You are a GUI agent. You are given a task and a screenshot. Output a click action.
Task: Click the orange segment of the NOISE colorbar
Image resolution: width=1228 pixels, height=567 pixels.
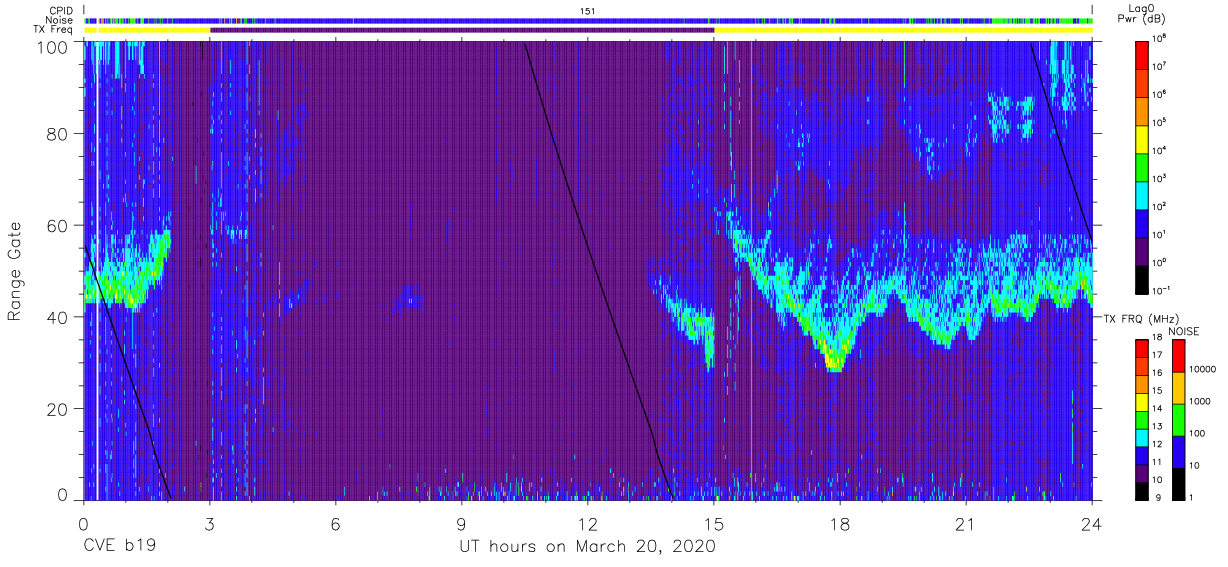point(1178,387)
